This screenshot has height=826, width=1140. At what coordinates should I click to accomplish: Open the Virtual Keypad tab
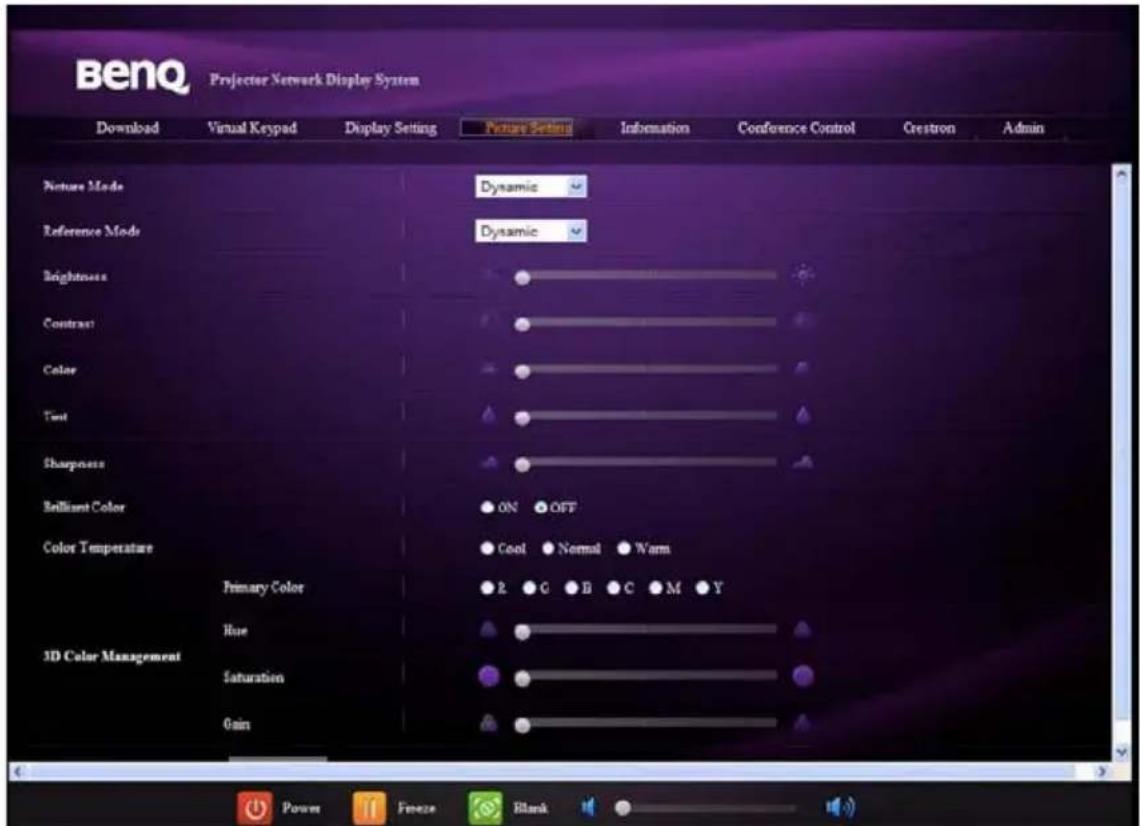click(252, 128)
